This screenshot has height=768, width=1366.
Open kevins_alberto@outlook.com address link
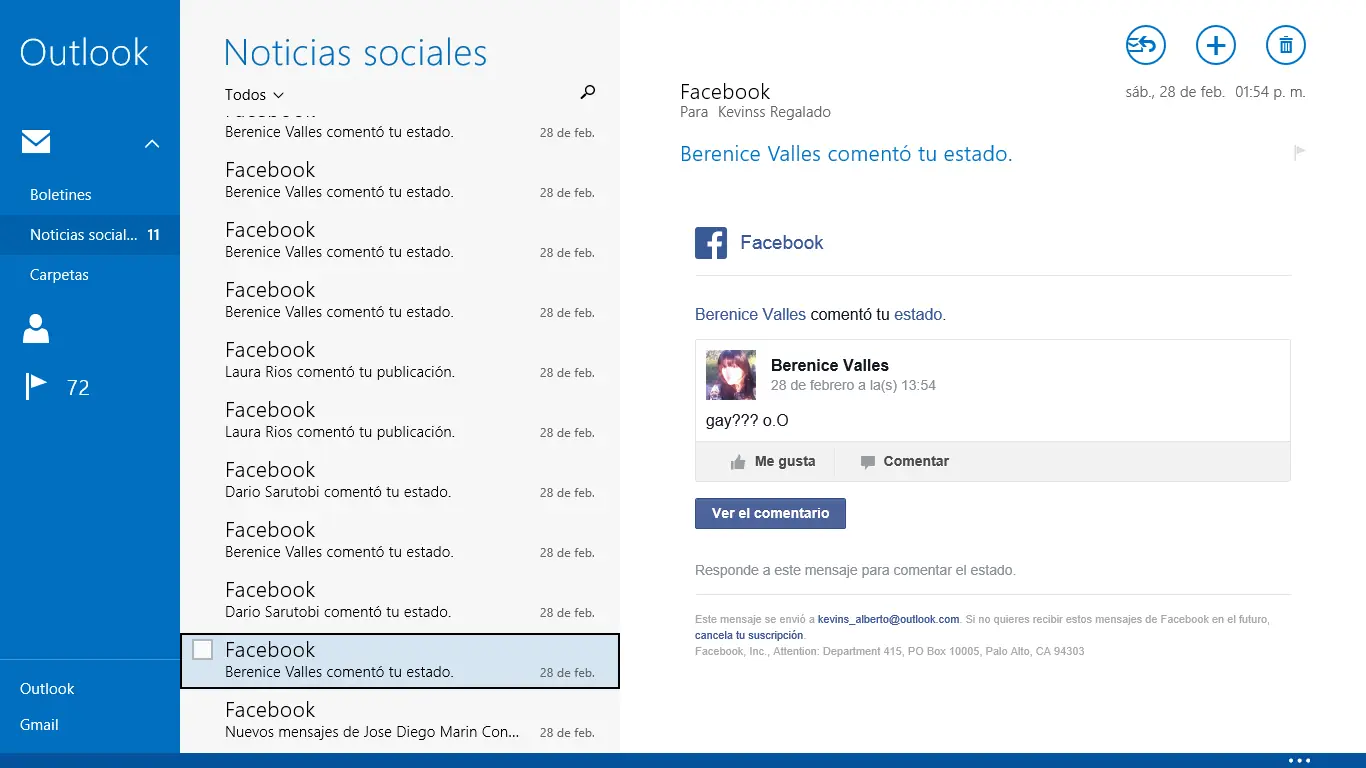[x=888, y=620]
